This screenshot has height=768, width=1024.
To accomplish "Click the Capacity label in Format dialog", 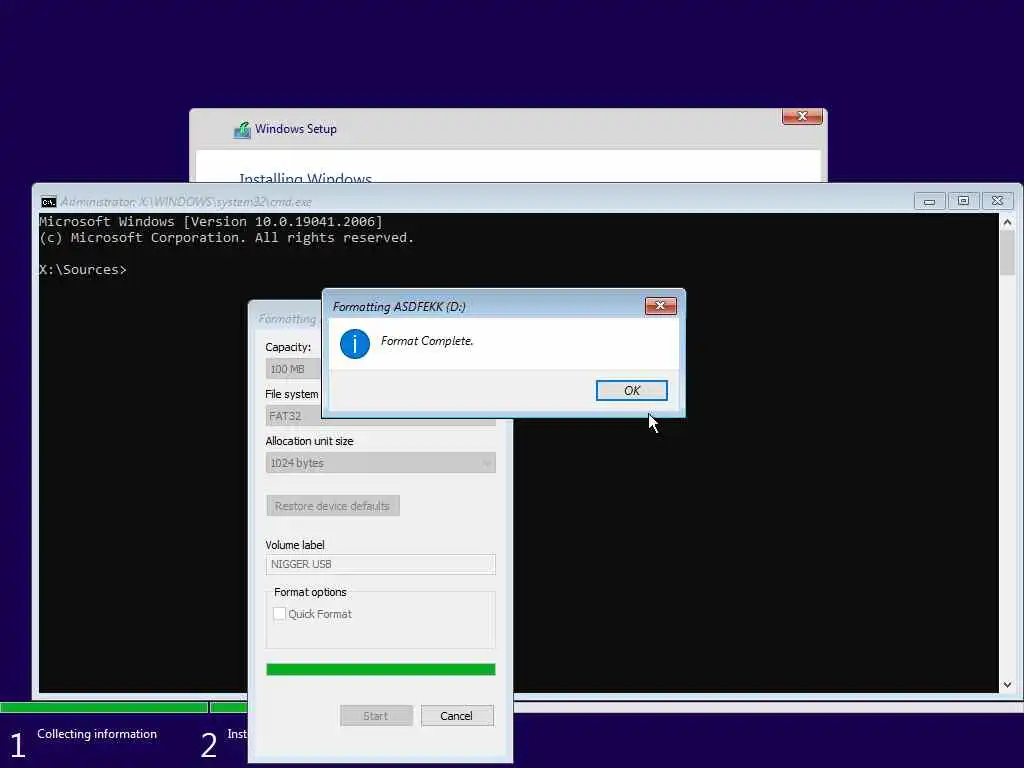I will (x=288, y=347).
